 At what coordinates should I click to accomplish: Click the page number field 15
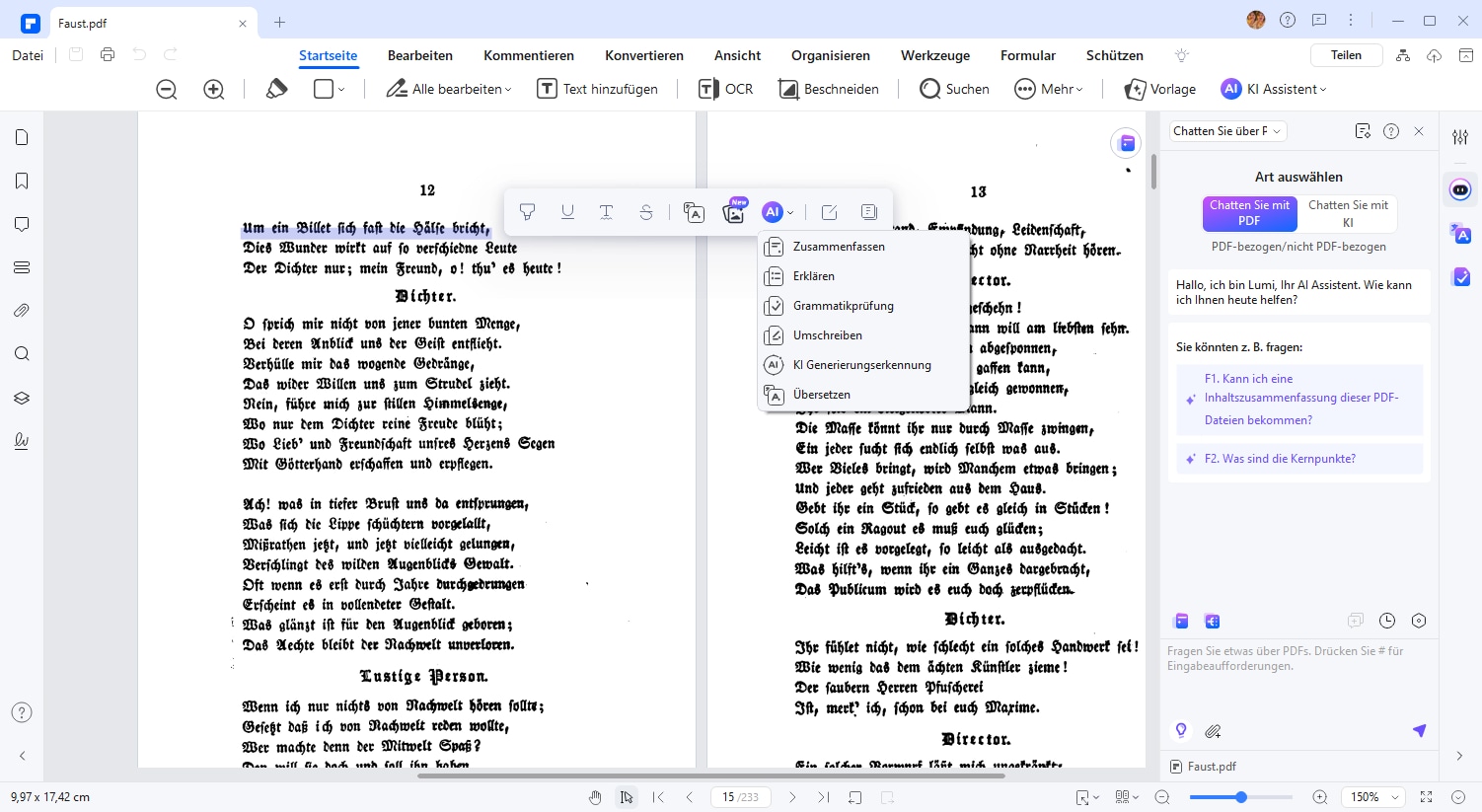pos(740,797)
